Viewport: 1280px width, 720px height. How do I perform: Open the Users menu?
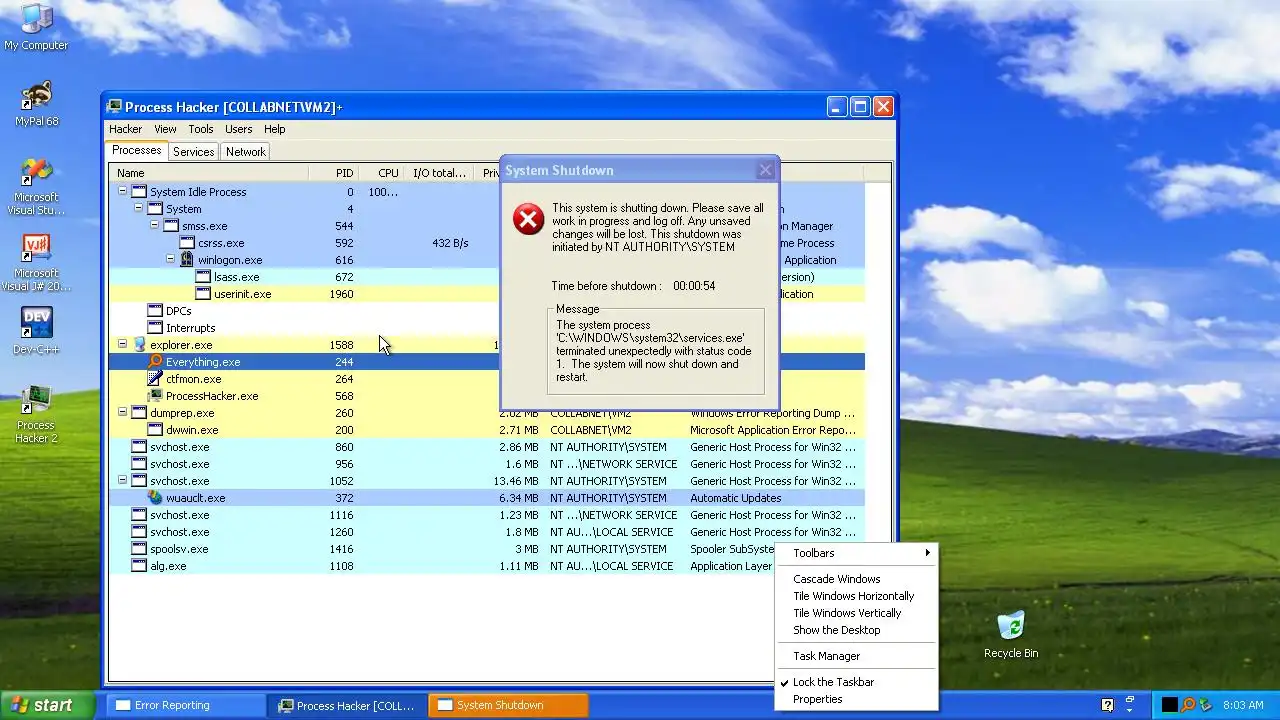238,129
